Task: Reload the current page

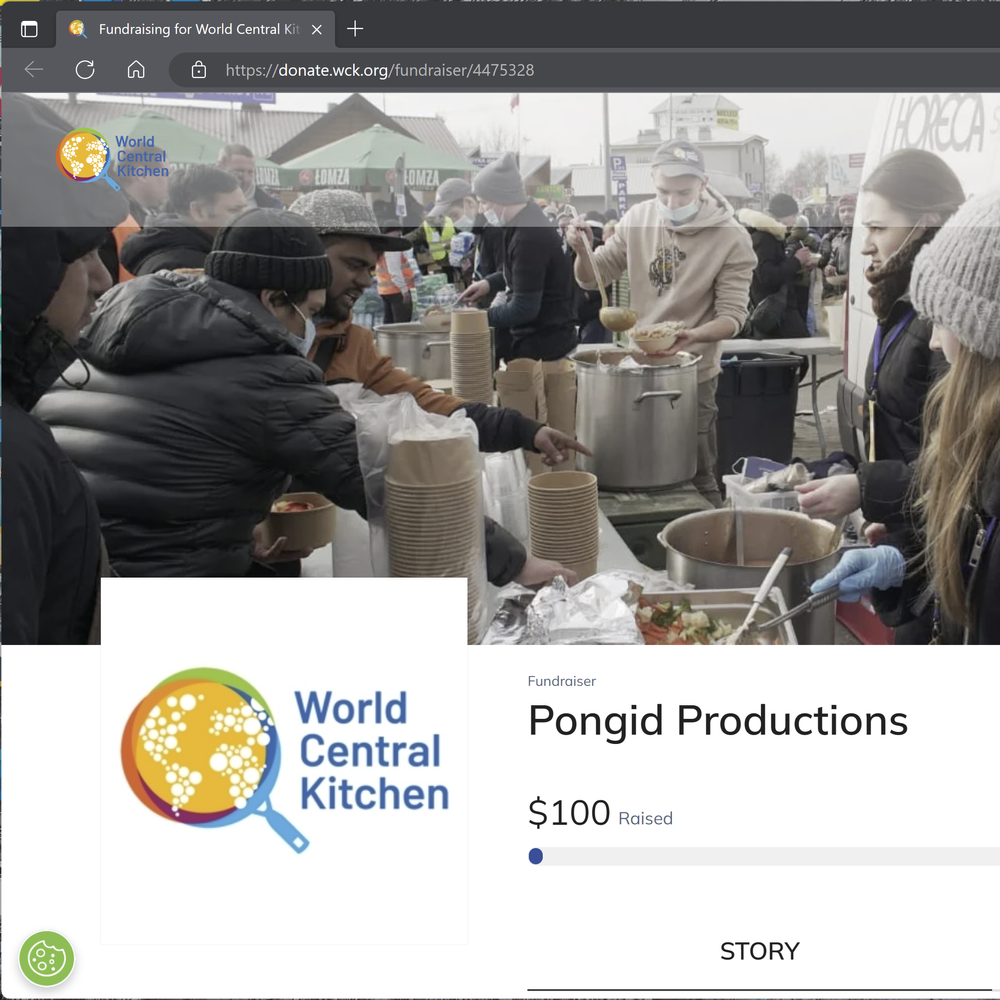Action: [85, 70]
